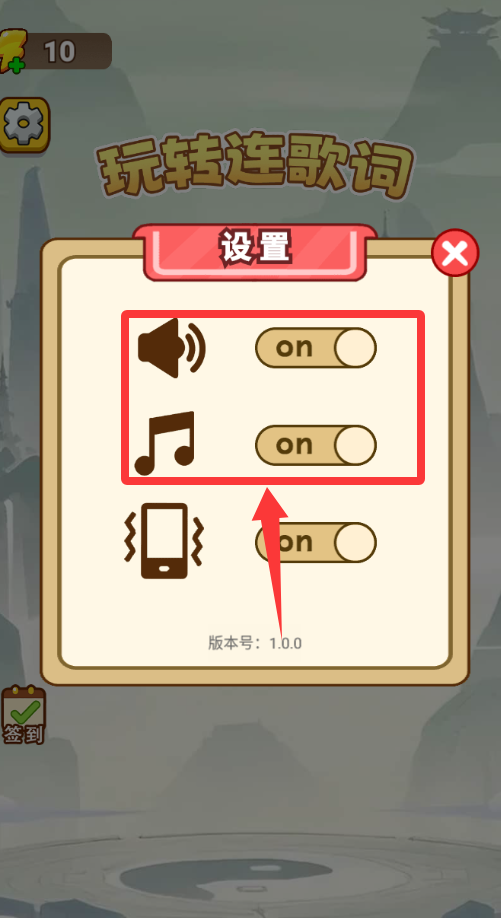Click the vibrating phone icon
Image resolution: width=501 pixels, height=918 pixels.
tap(164, 541)
